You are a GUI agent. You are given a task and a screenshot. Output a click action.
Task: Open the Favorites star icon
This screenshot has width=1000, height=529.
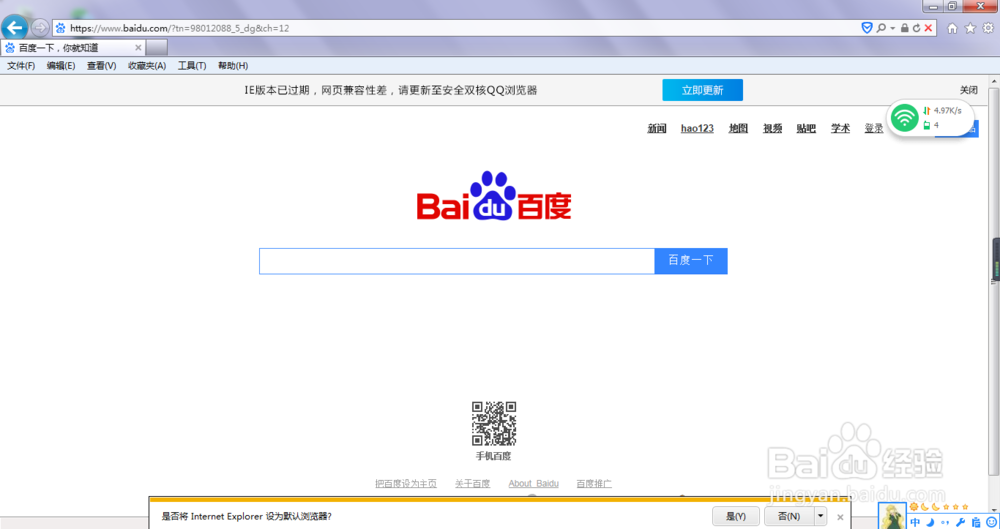pyautogui.click(x=970, y=28)
